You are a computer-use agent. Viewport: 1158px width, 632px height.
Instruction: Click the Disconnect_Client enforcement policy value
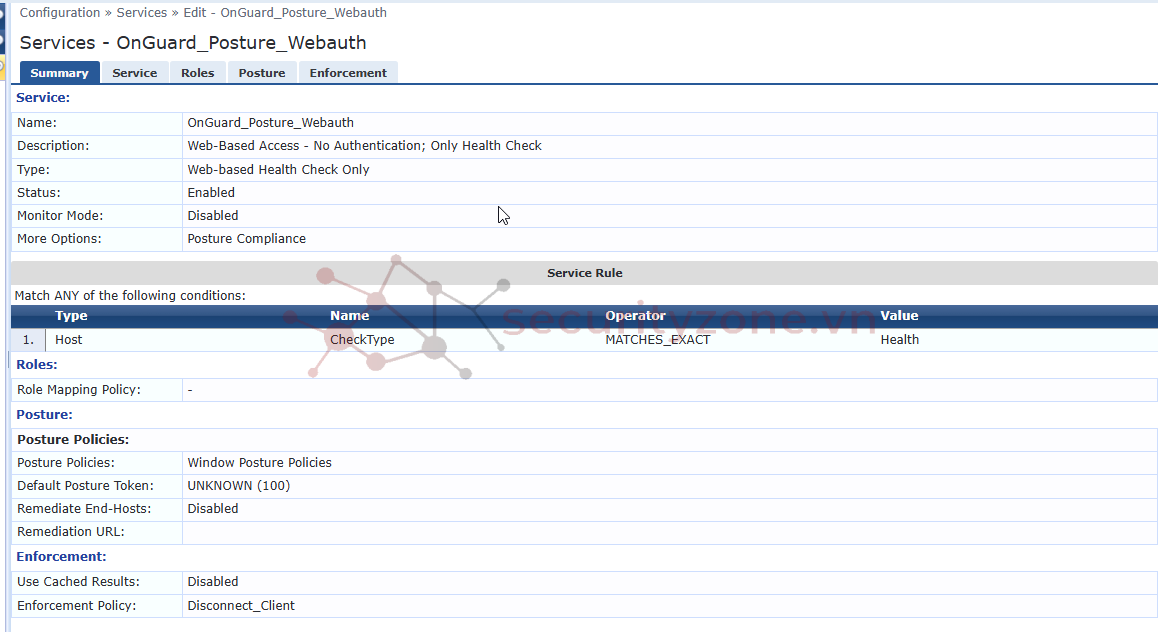click(241, 605)
